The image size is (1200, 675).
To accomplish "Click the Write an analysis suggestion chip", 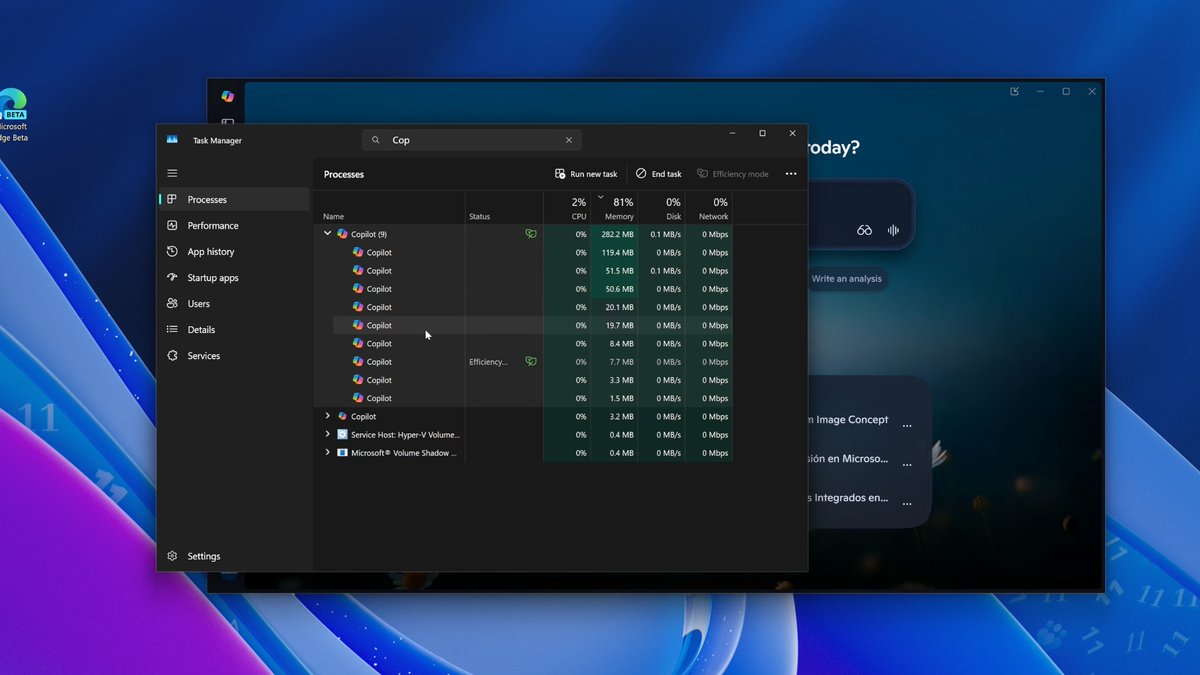I will (x=846, y=279).
